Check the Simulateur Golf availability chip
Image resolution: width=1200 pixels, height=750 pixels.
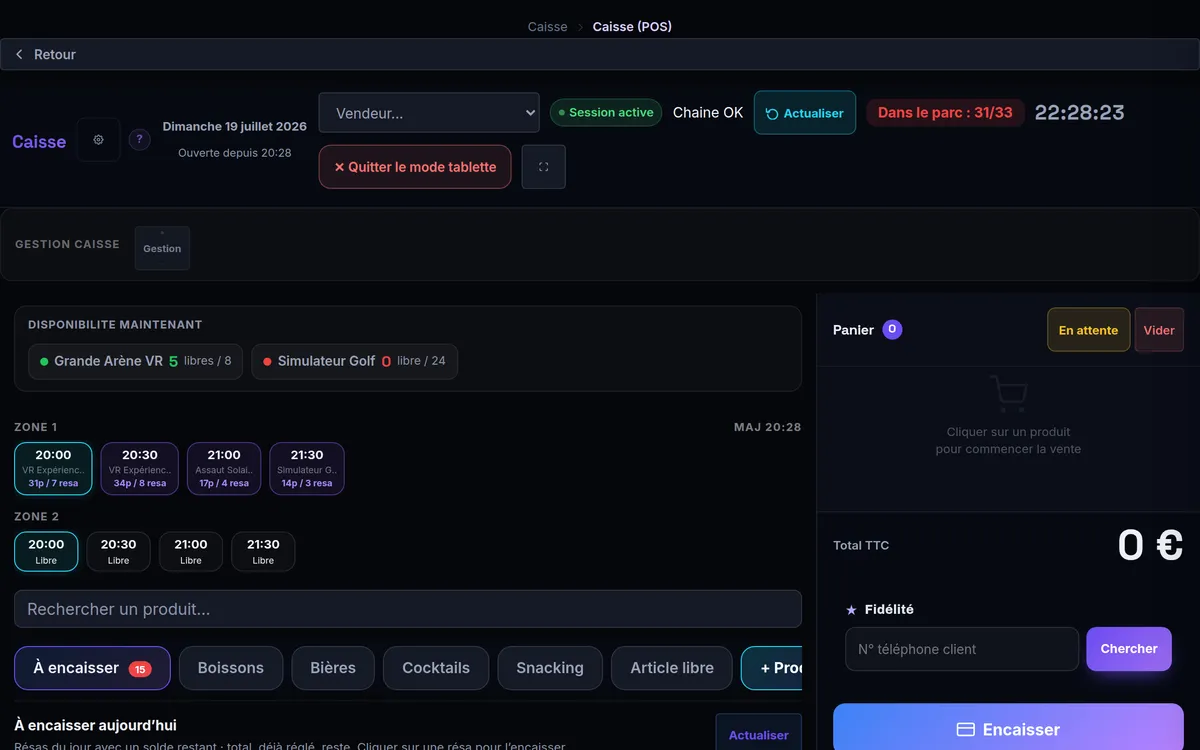click(x=355, y=361)
